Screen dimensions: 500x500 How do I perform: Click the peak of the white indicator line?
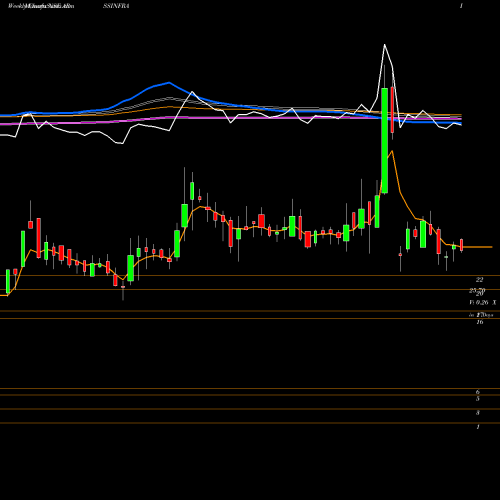tap(384, 44)
